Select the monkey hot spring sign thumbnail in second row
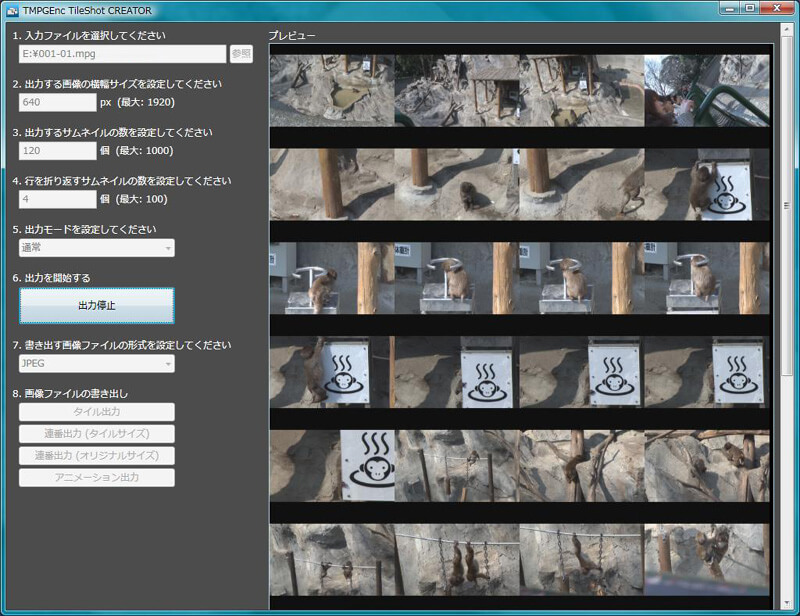This screenshot has width=800, height=616. coord(707,184)
